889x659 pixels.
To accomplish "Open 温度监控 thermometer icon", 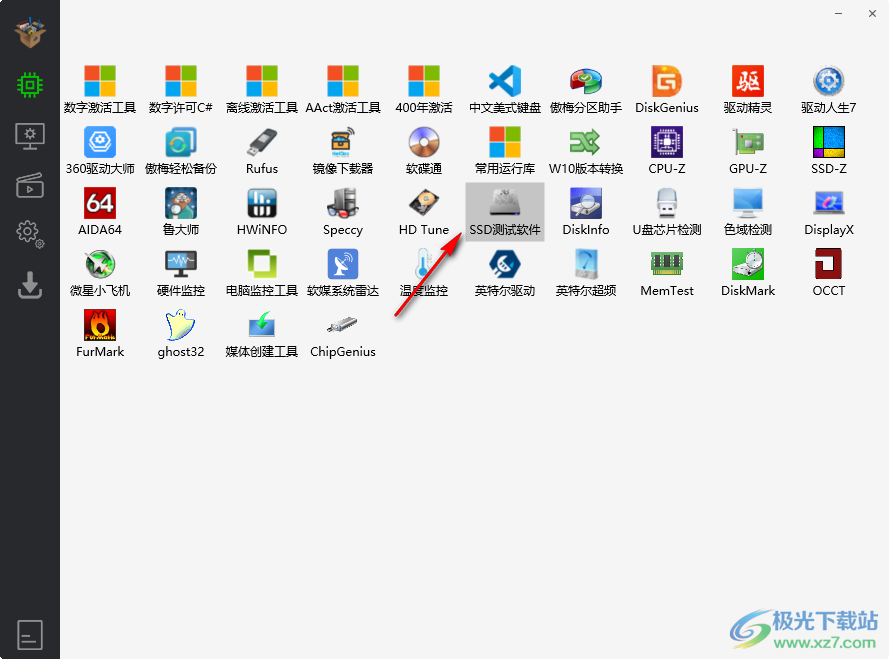I will pos(424,273).
